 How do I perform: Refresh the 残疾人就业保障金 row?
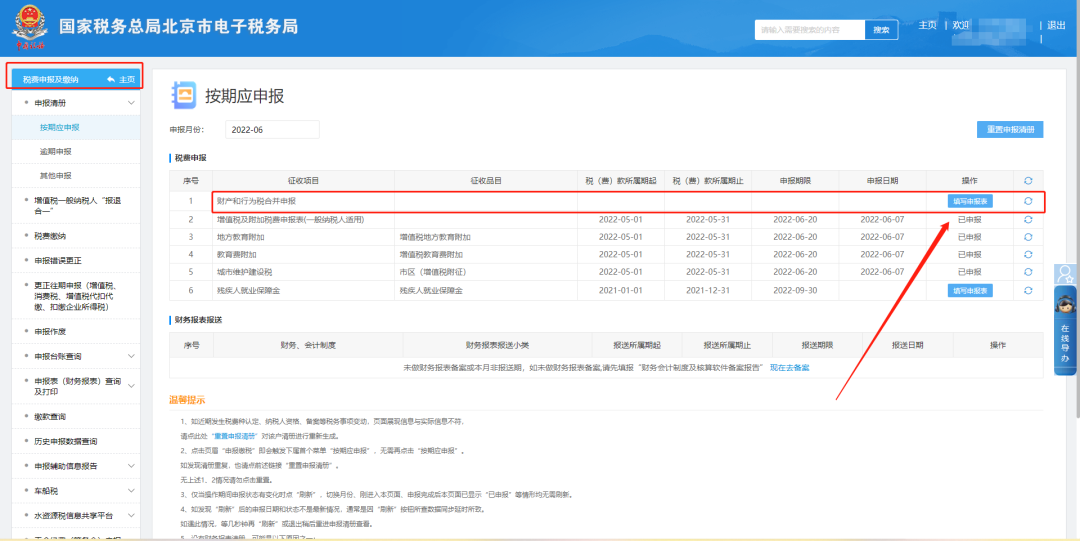[x=1028, y=290]
